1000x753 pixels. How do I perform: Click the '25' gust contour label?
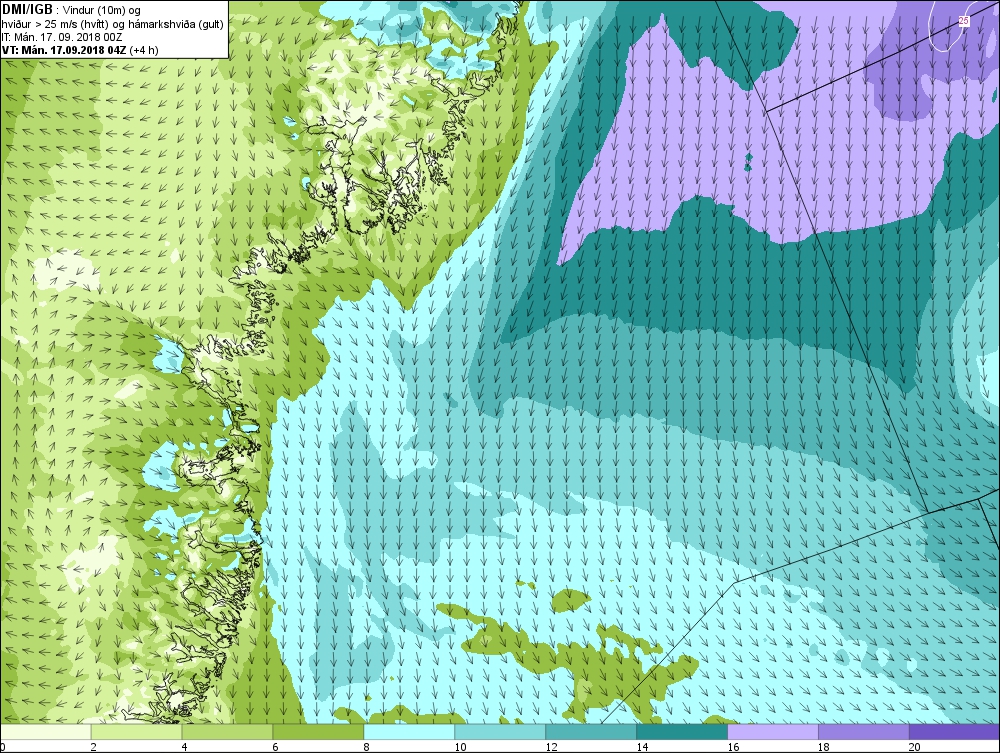pyautogui.click(x=964, y=21)
